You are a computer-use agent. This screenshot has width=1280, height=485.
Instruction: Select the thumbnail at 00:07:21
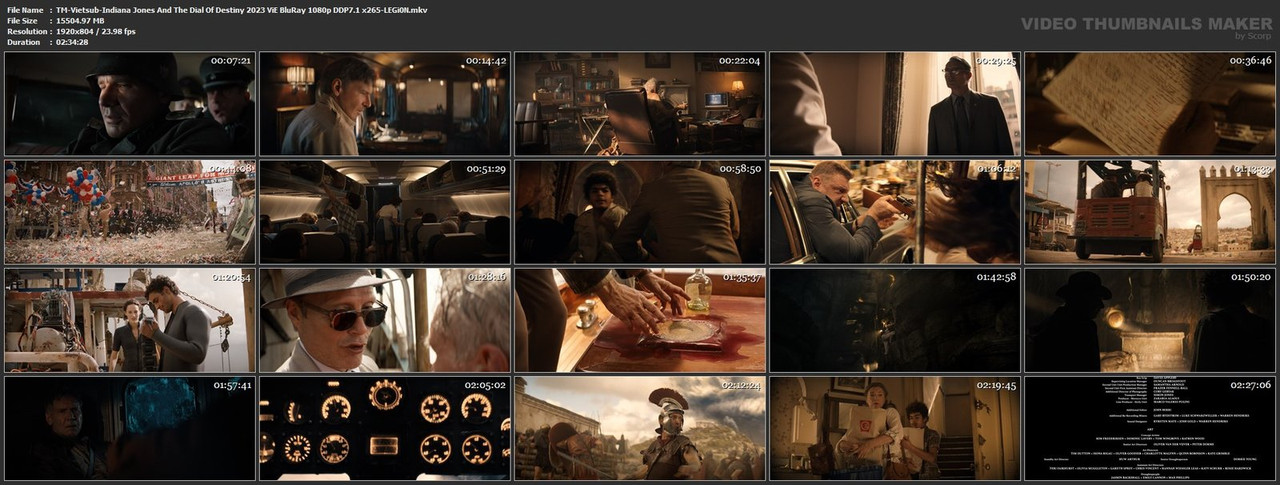click(130, 104)
